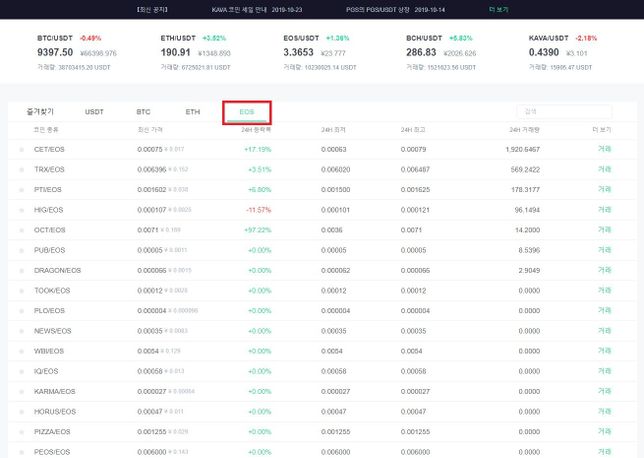Mark PTI/EOS as favorite

21,189
